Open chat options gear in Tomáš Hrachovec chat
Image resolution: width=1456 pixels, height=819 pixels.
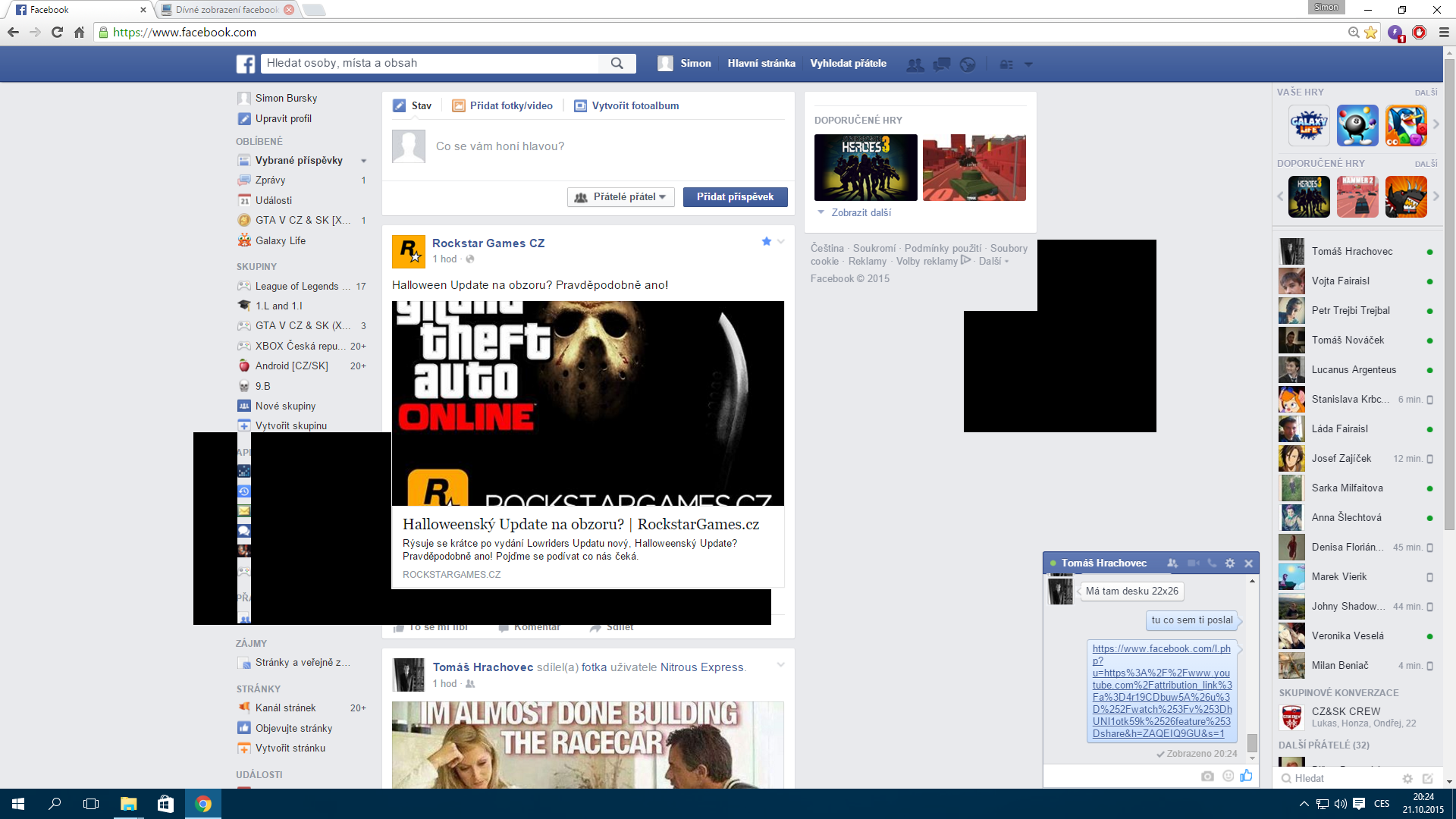pyautogui.click(x=1230, y=563)
